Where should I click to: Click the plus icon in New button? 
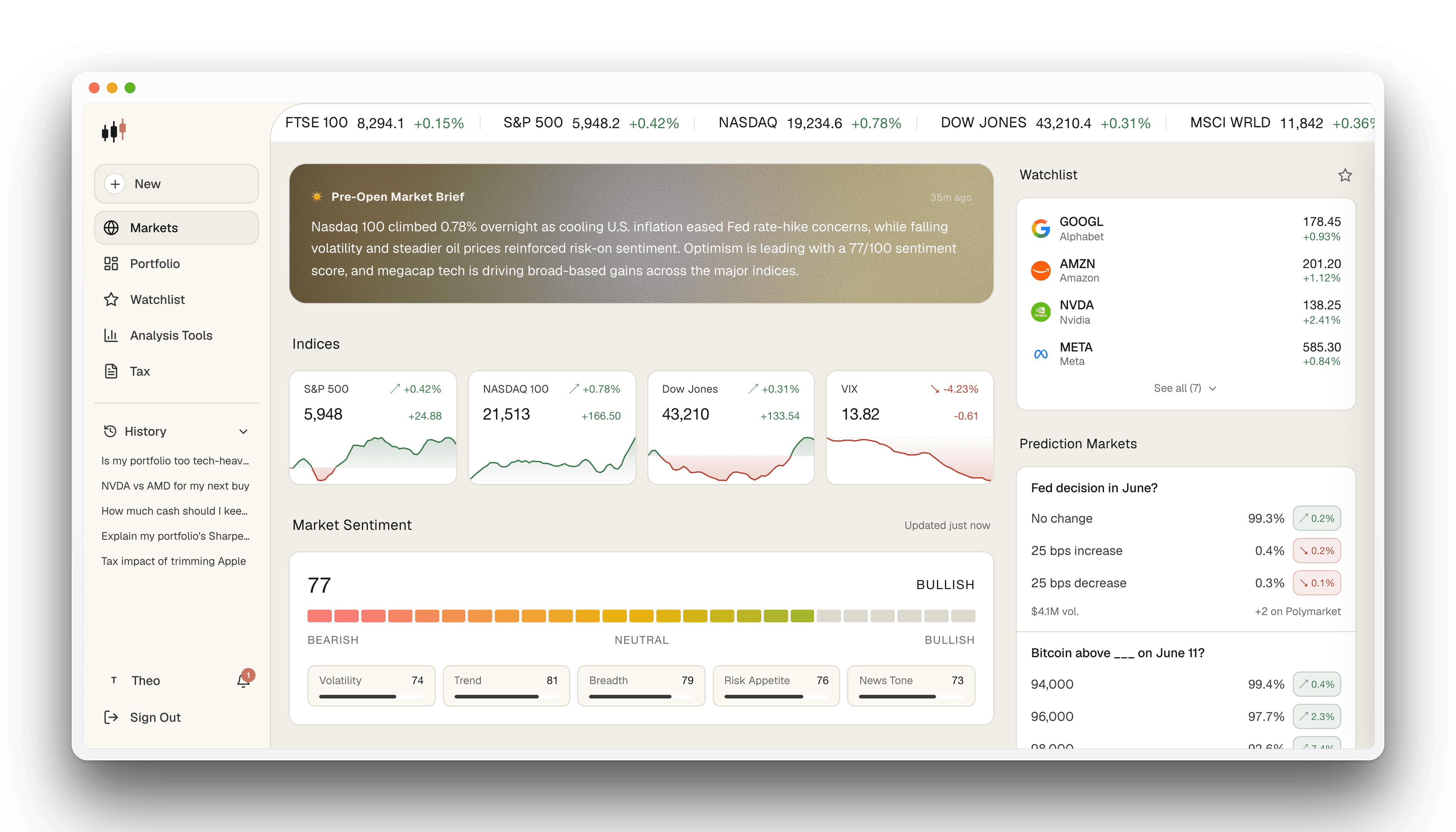click(115, 184)
